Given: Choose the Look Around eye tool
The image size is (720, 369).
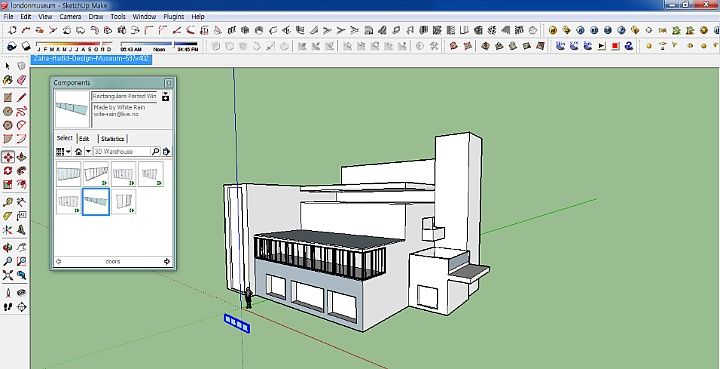Looking at the screenshot, I should (x=21, y=293).
